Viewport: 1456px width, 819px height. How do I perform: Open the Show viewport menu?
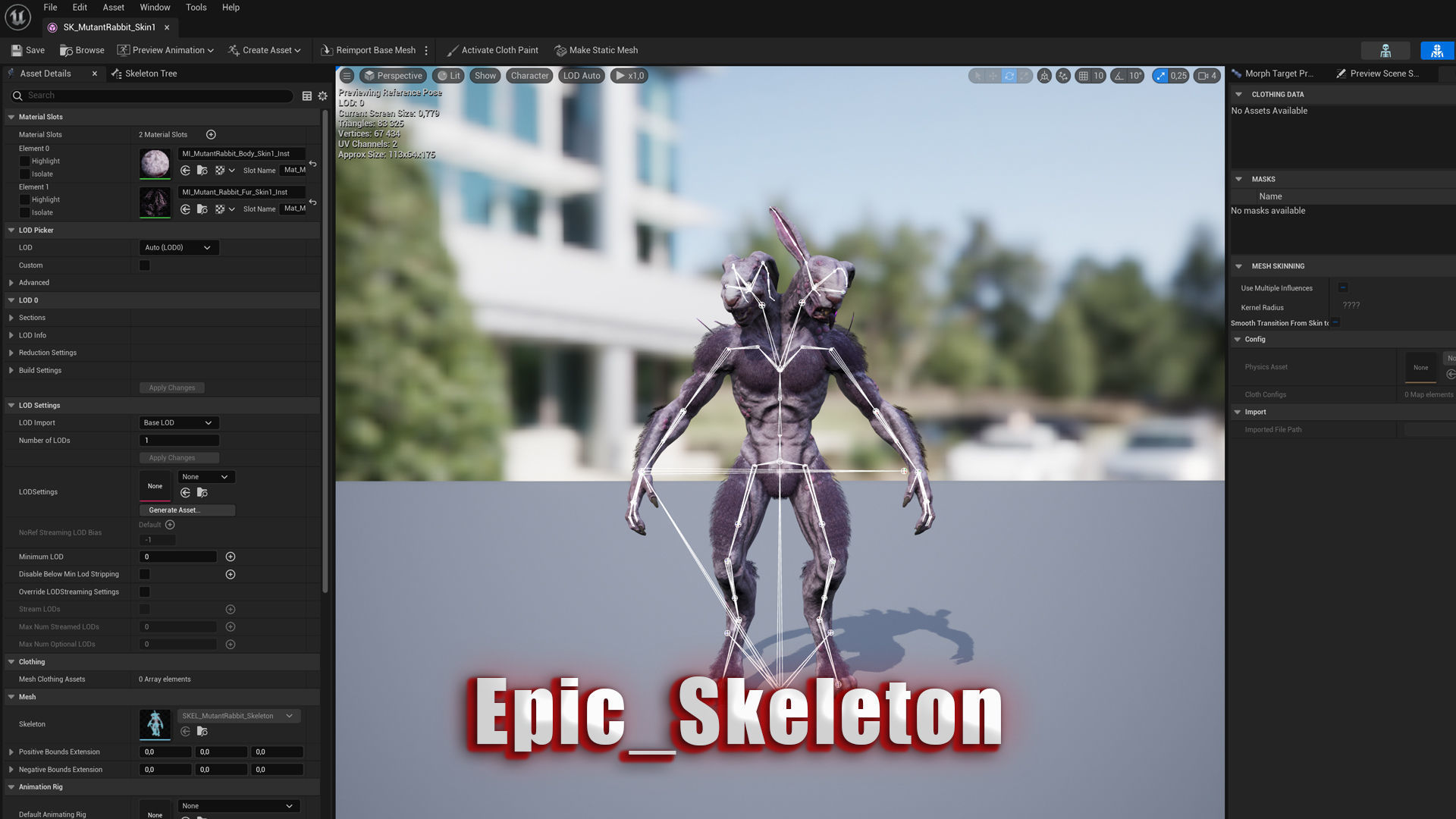(485, 76)
